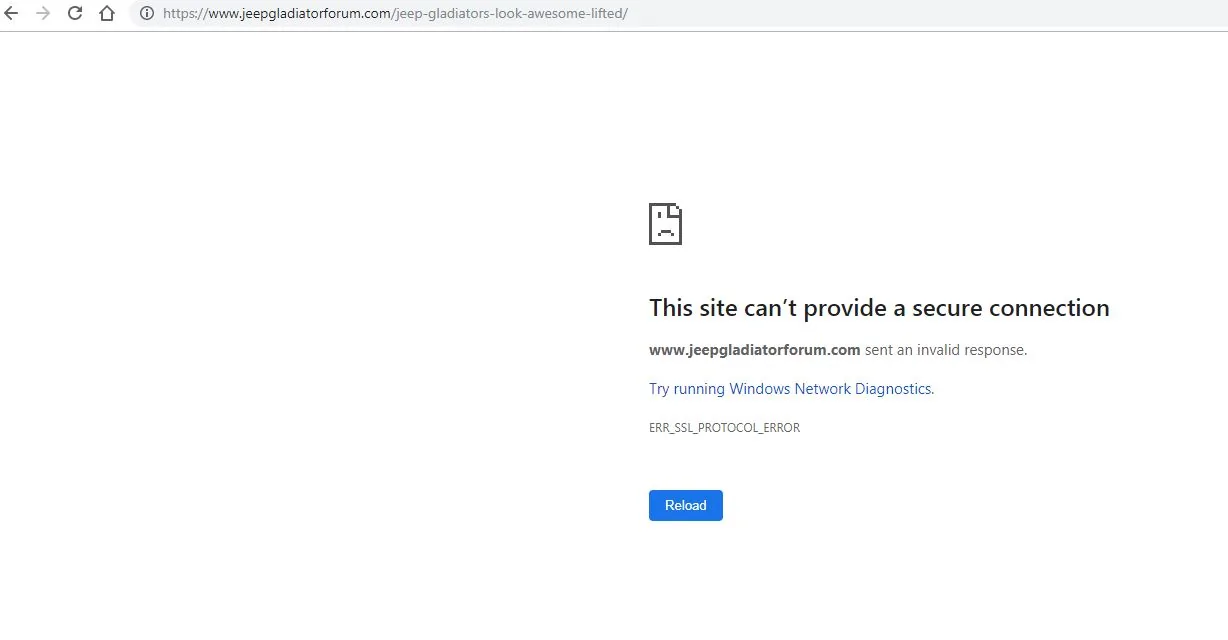
Task: Click the blue Reload button
Action: 686,505
